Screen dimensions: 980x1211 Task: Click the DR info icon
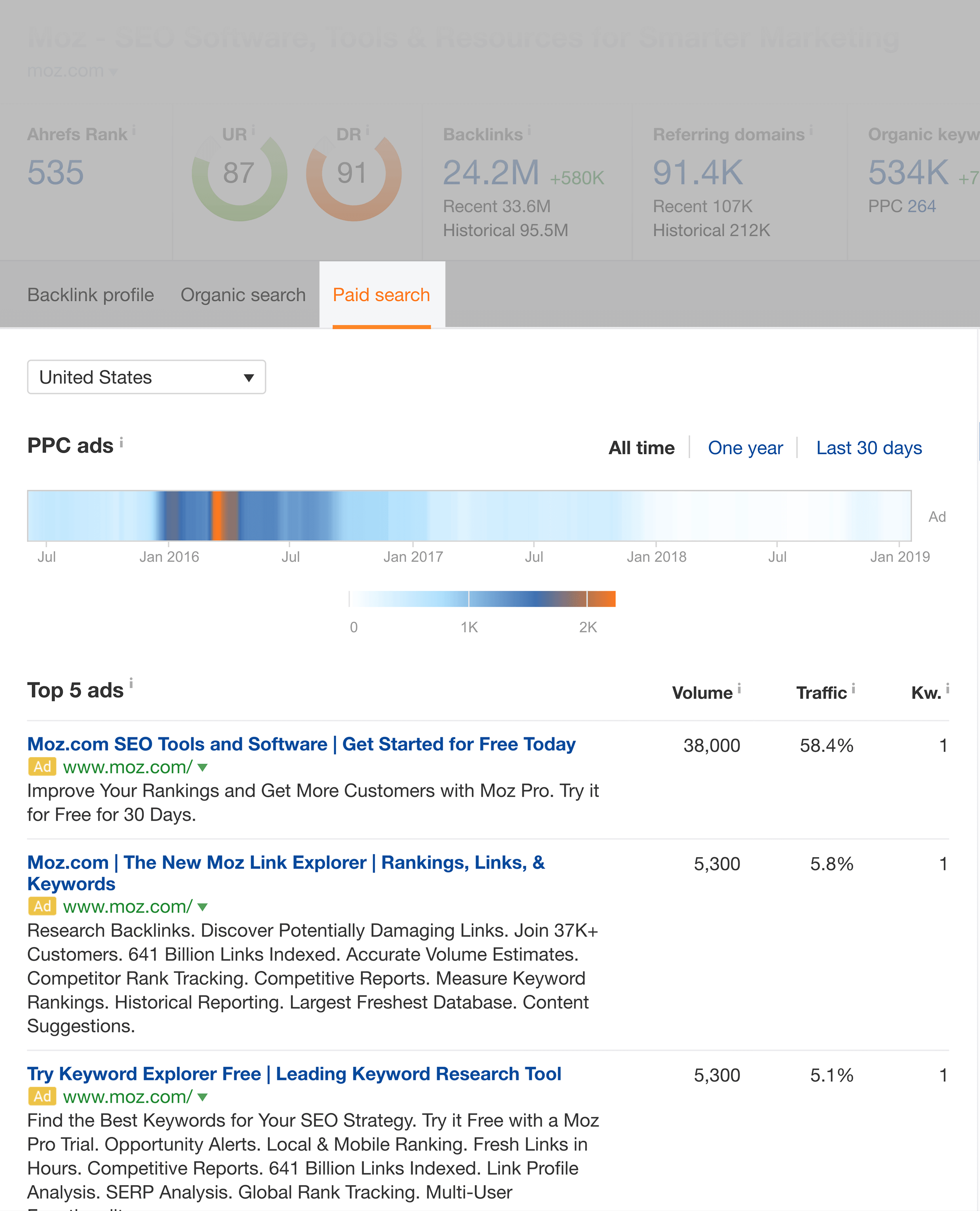click(x=367, y=130)
